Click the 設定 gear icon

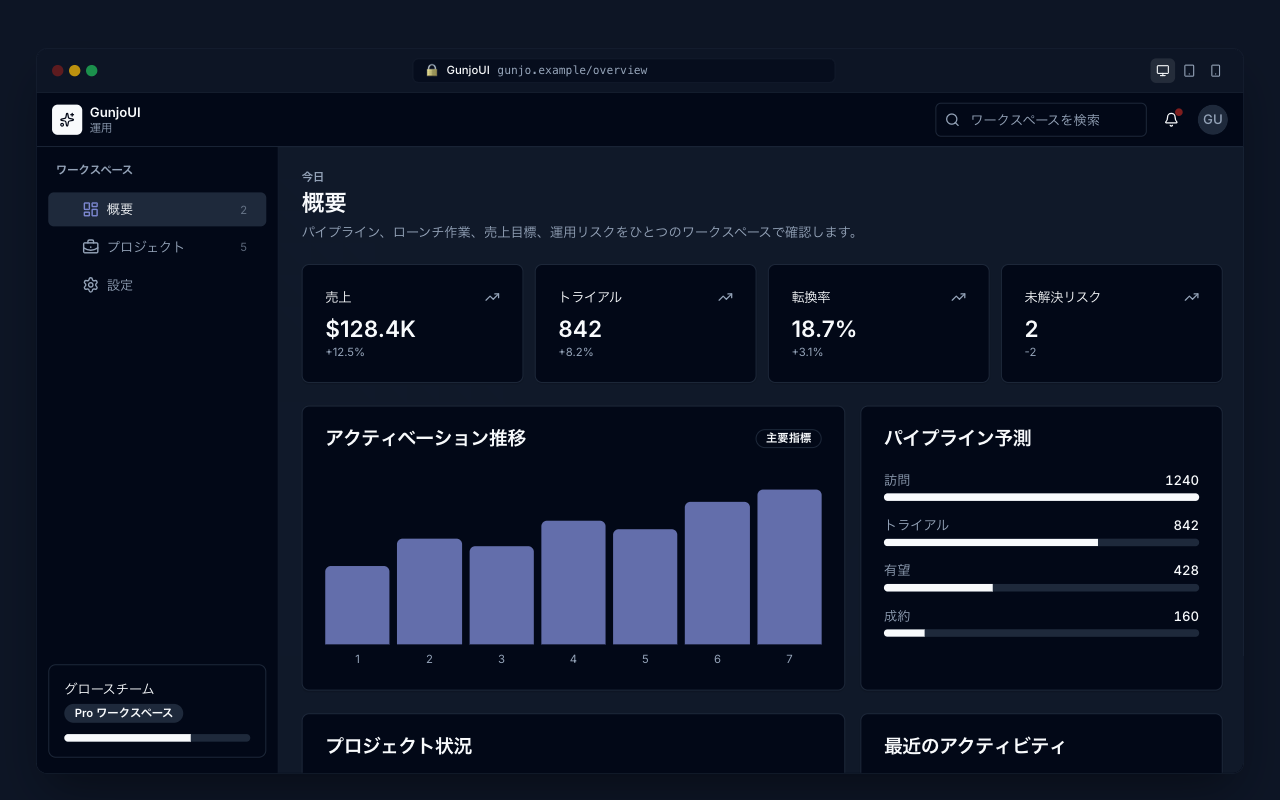90,285
